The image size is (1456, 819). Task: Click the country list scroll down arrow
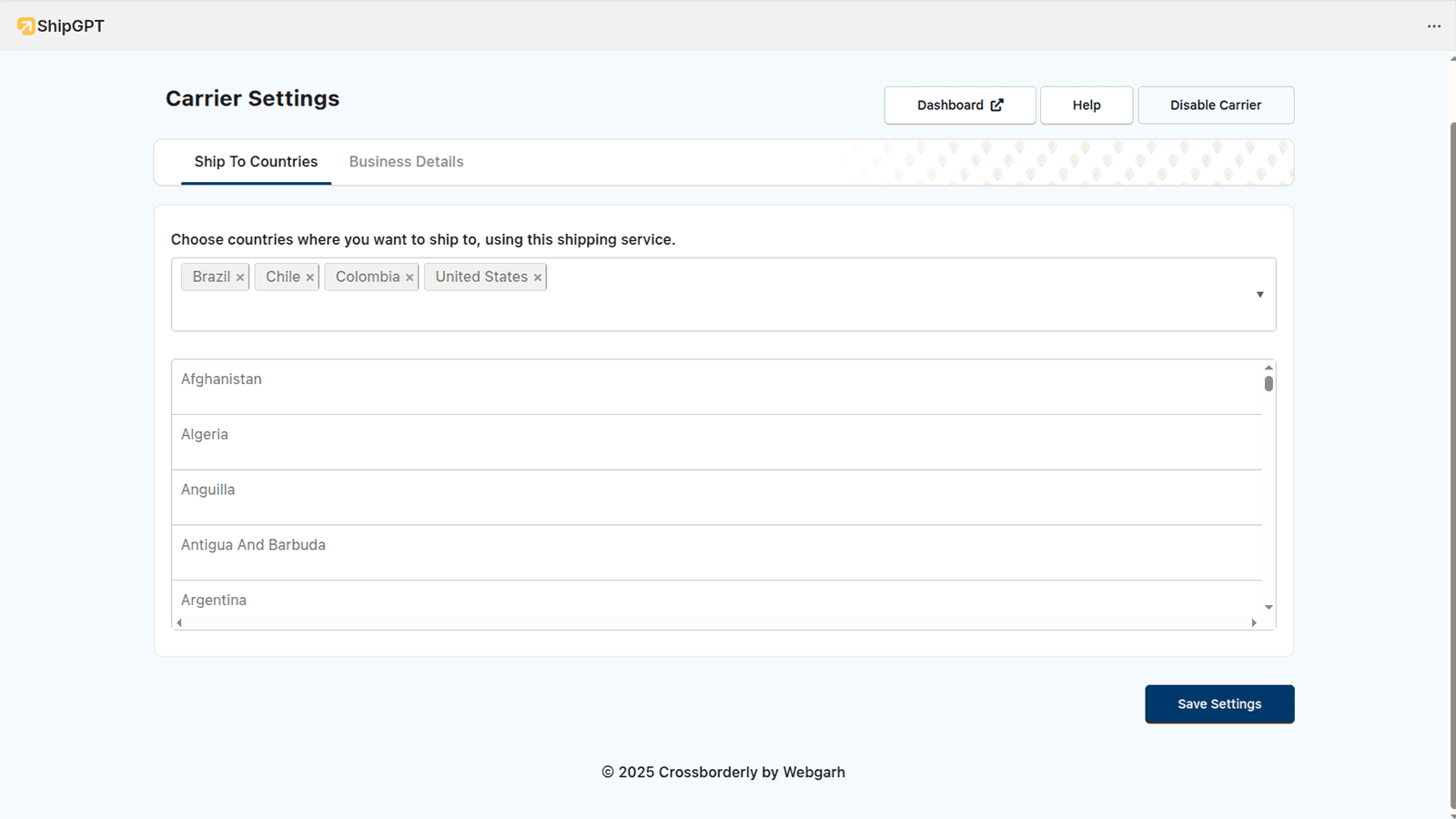tap(1269, 608)
